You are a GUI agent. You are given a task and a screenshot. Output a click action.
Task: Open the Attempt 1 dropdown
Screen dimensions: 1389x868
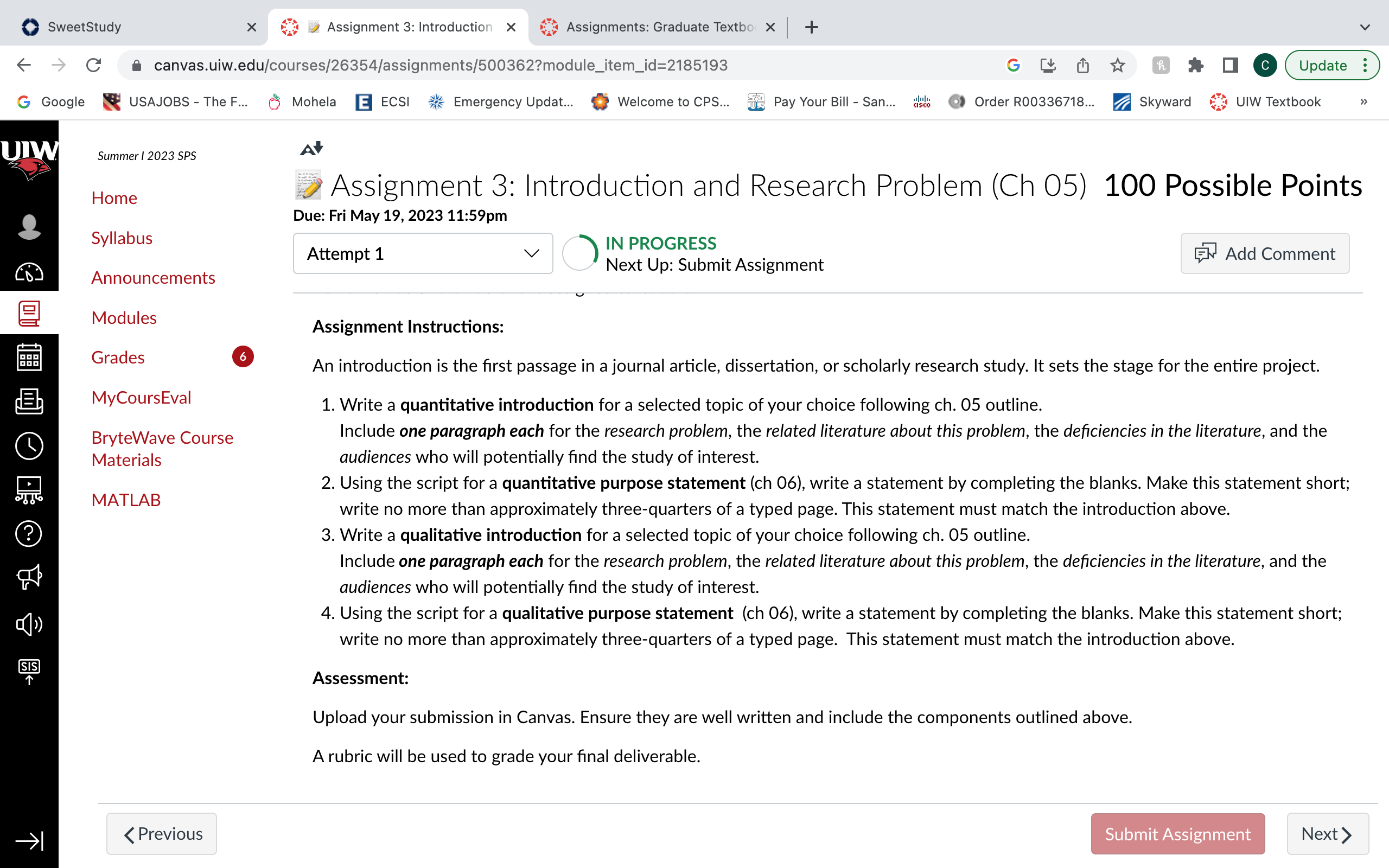[423, 253]
